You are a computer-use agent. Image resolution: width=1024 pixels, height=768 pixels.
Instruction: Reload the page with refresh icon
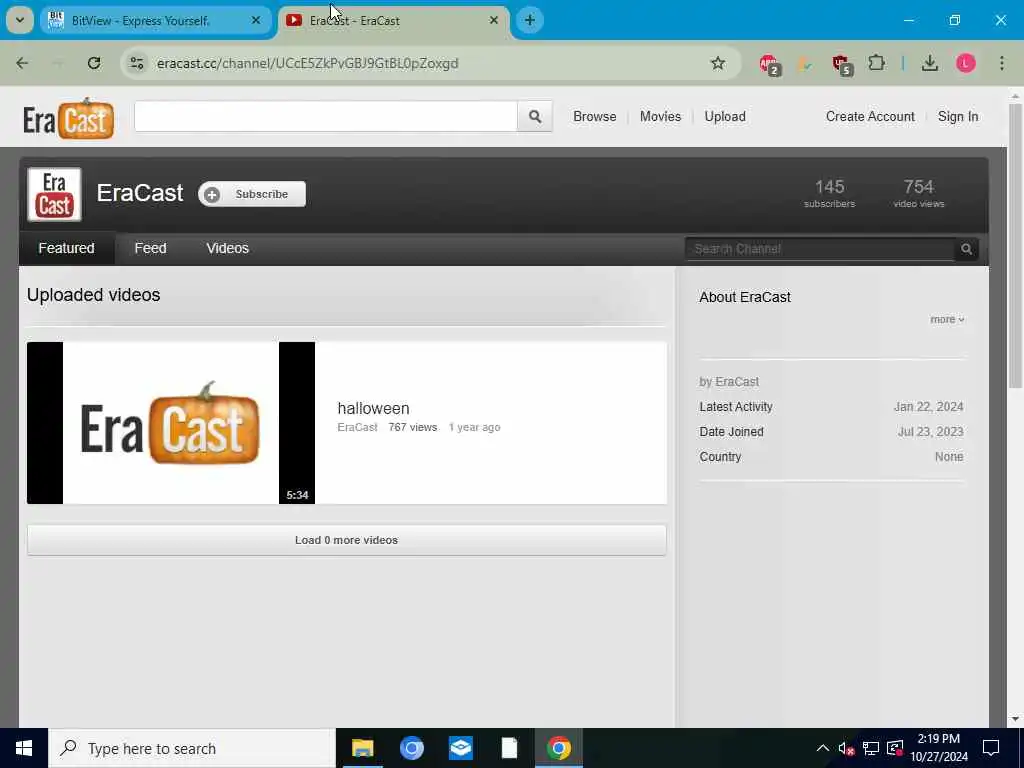pos(94,63)
